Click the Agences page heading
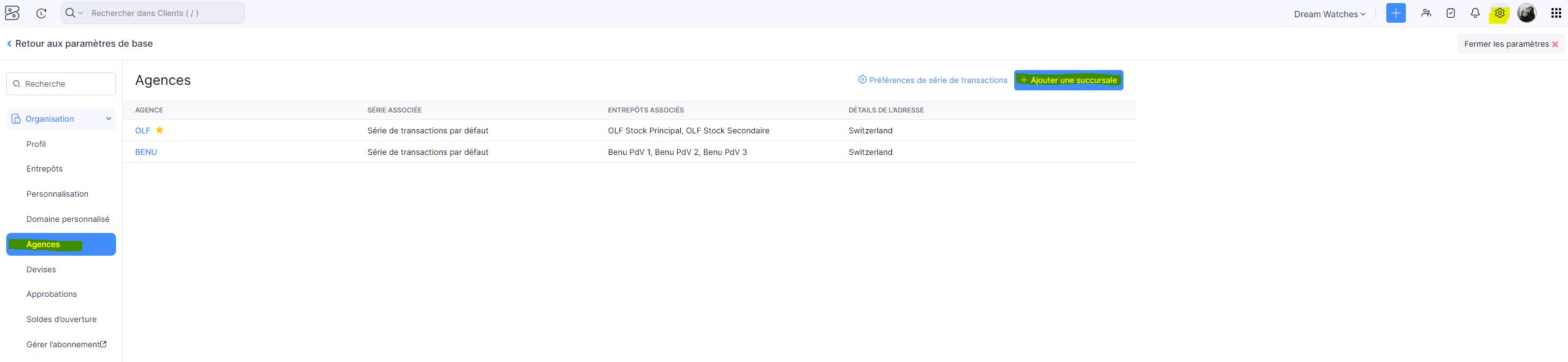 (163, 80)
